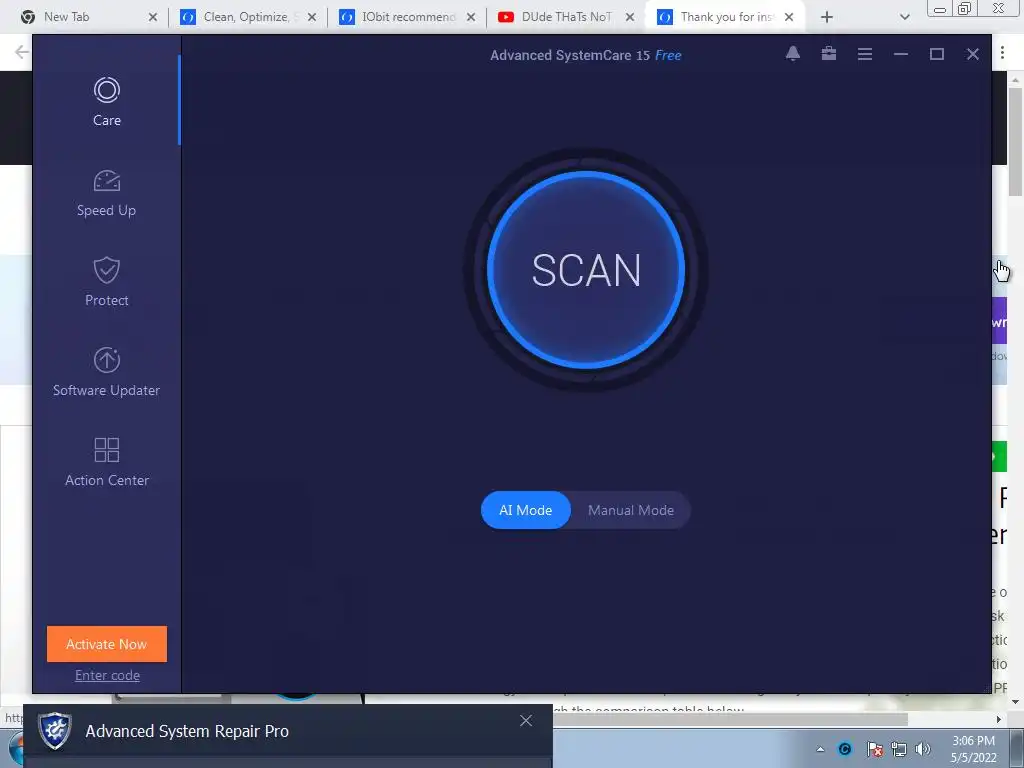Open the volume speaker tray icon
Screen dimensions: 1024x768
pyautogui.click(x=923, y=749)
